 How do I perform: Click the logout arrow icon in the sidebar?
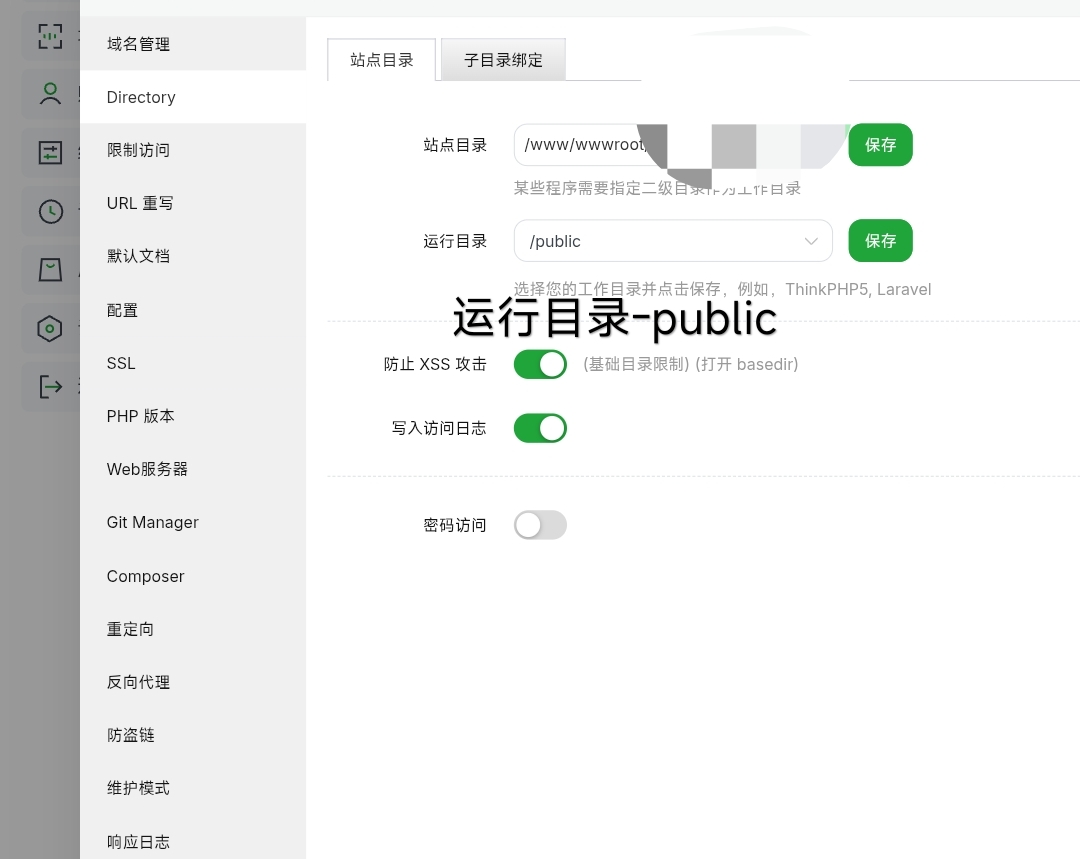[x=50, y=386]
